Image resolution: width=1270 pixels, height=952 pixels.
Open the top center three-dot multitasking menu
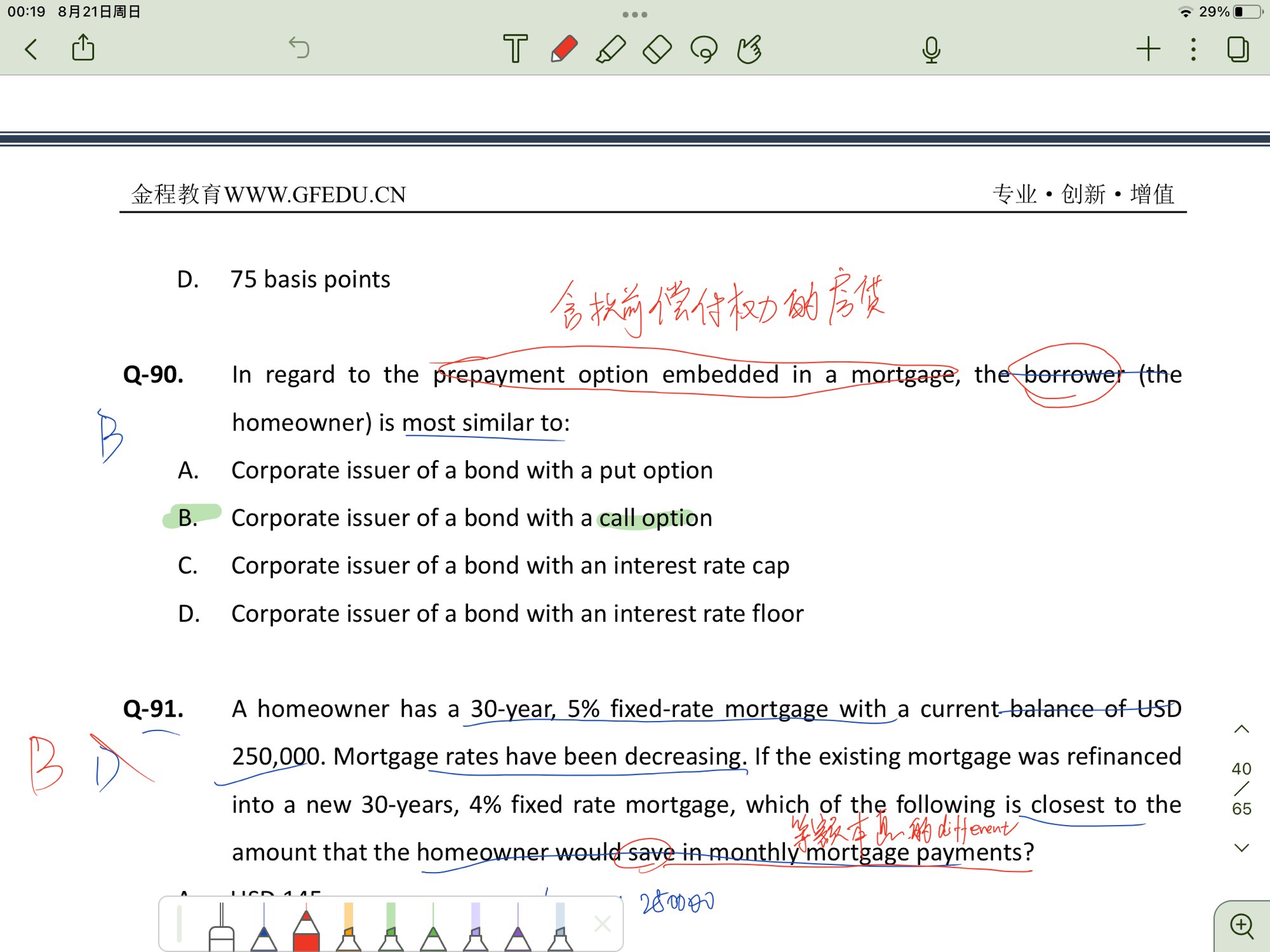point(634,14)
